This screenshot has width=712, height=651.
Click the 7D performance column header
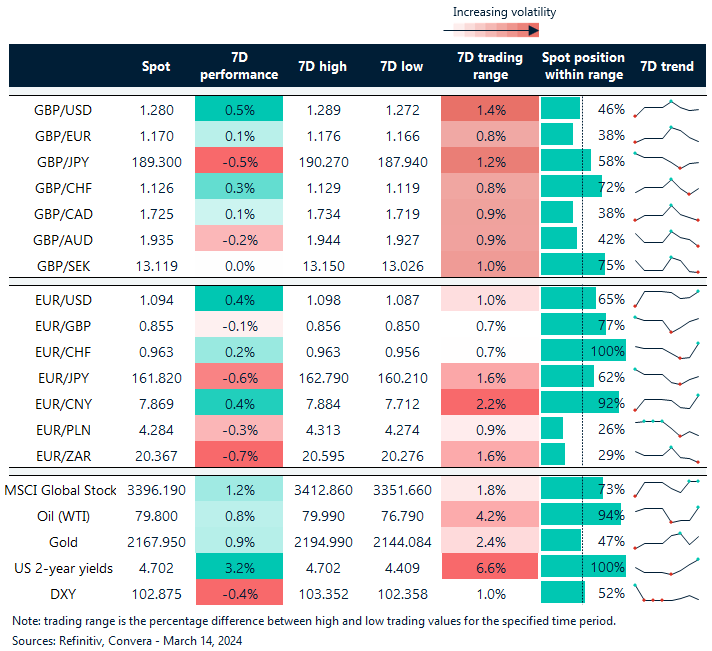(x=239, y=67)
